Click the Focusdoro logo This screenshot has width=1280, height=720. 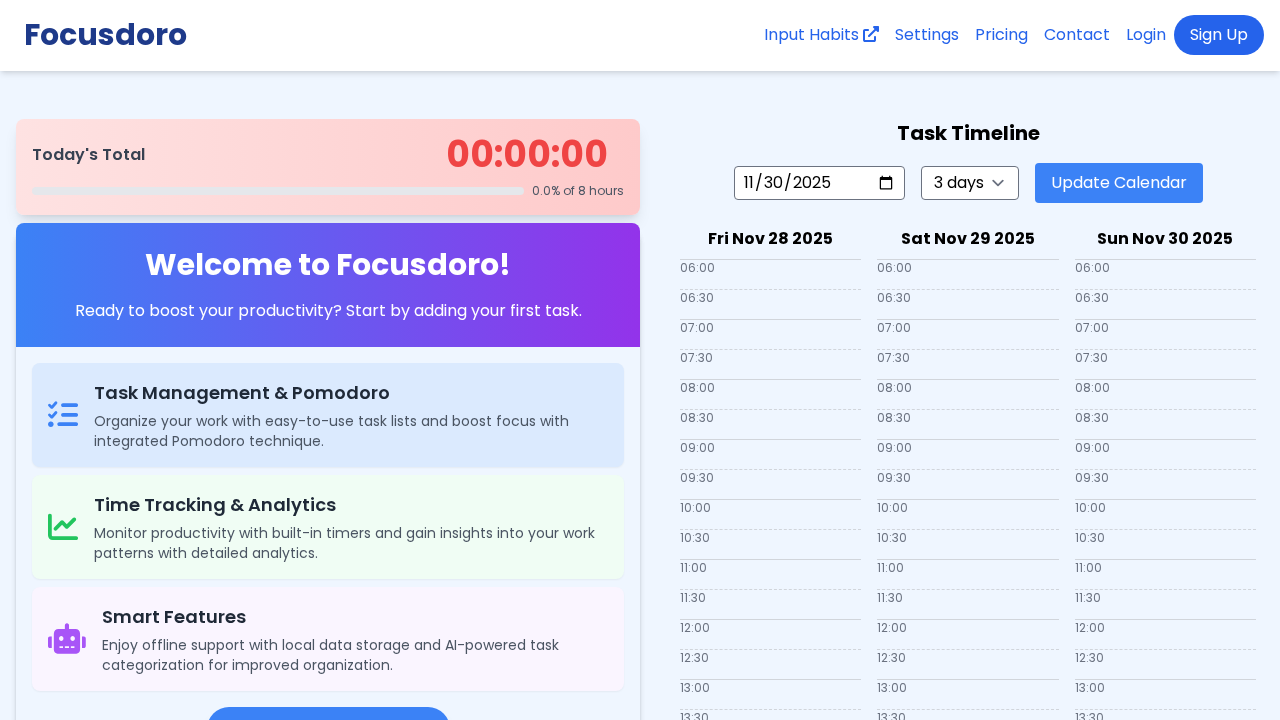(x=105, y=34)
